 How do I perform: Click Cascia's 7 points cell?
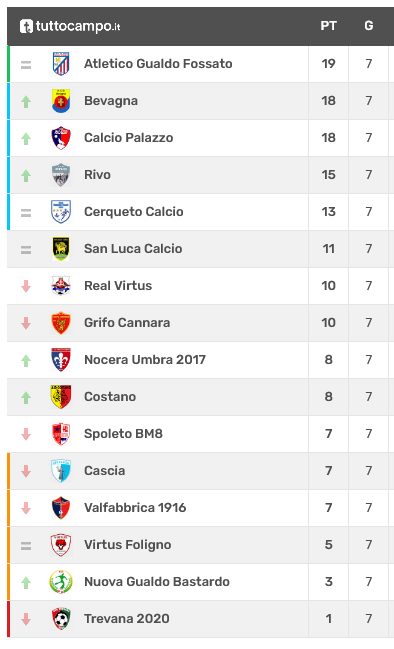pos(329,471)
